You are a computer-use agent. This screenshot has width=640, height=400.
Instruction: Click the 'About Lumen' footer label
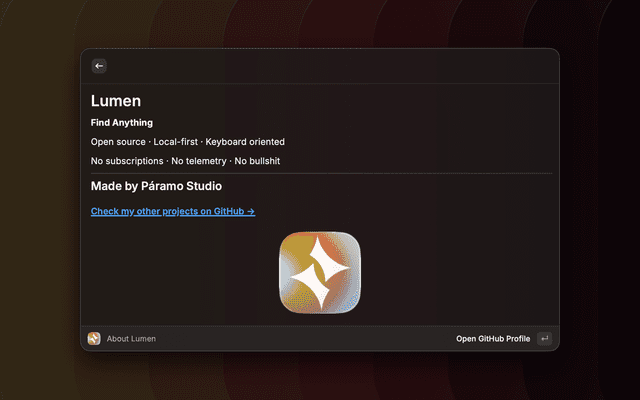[131, 339]
